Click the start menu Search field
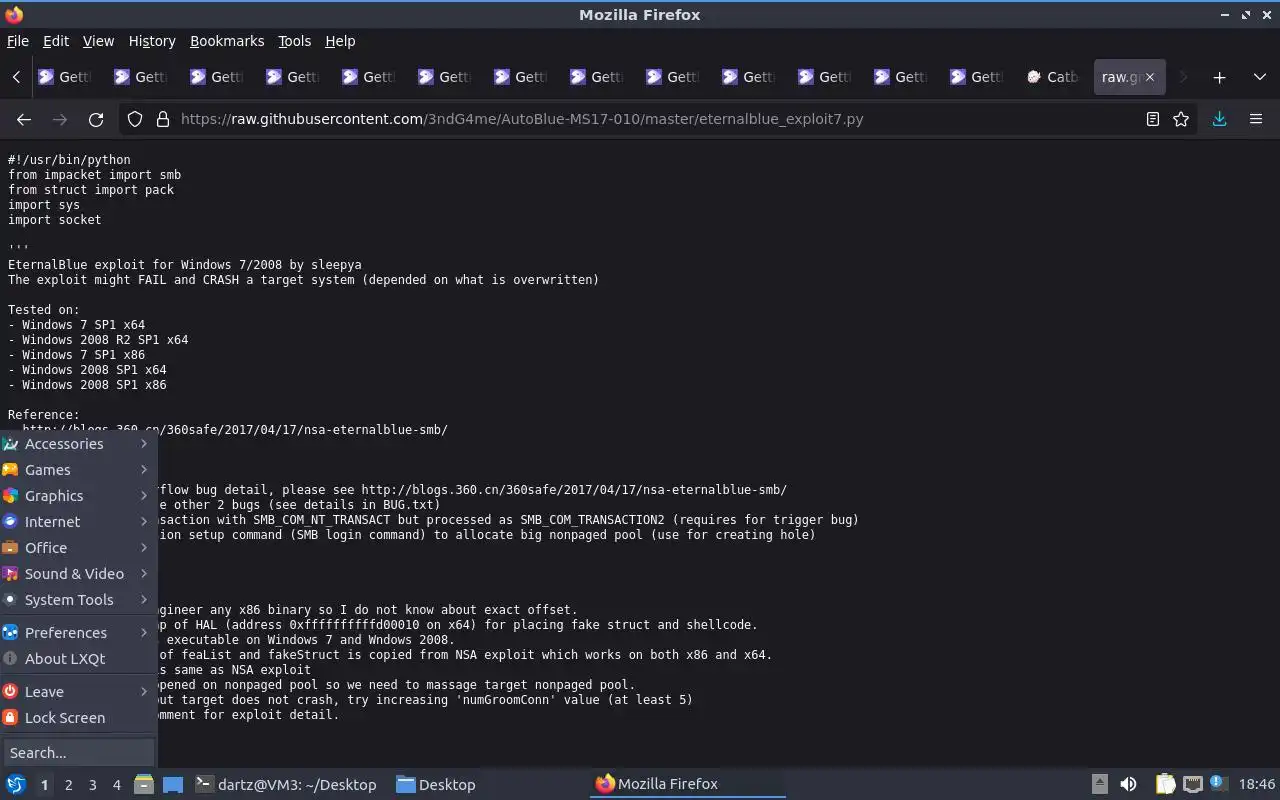Image resolution: width=1280 pixels, height=800 pixels. coord(78,753)
